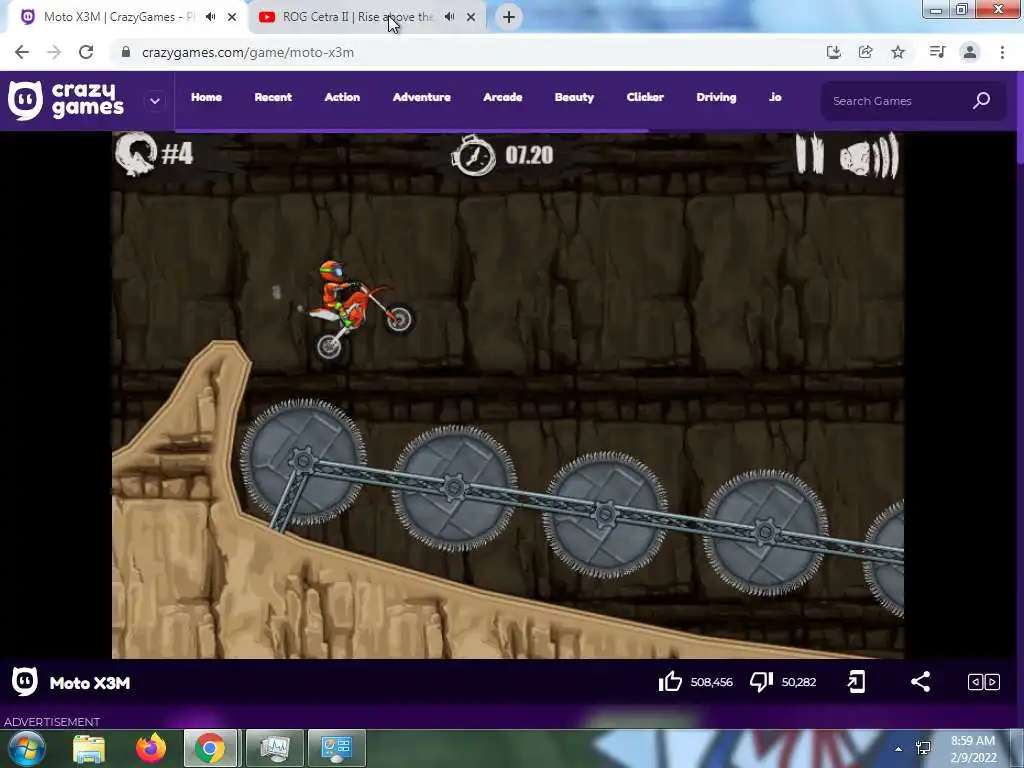Go forward in browser history

click(x=54, y=52)
